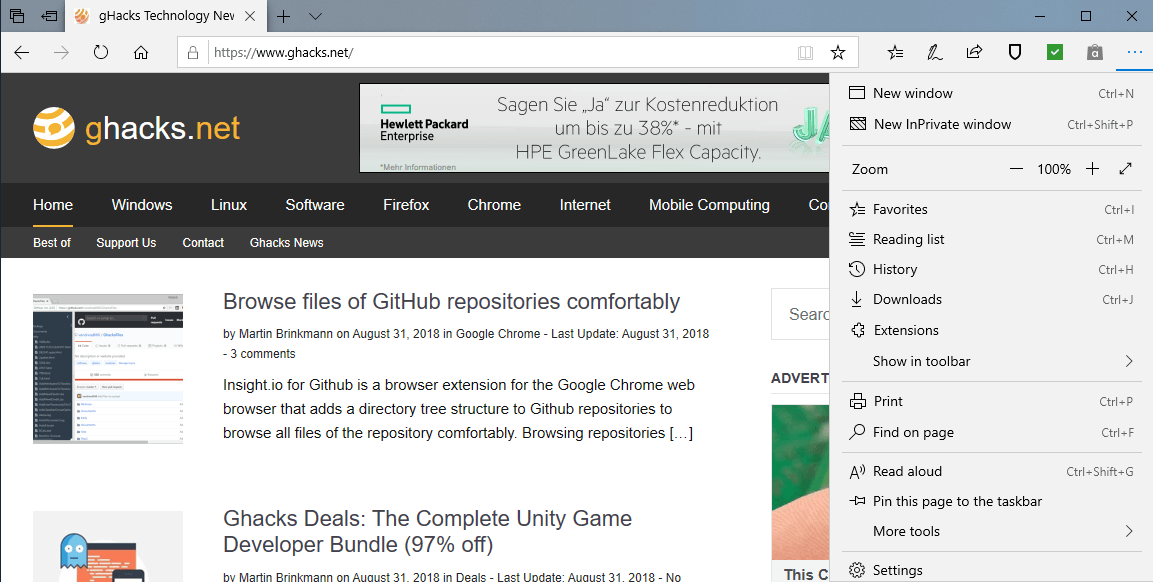Click the Hewlett Packard Enterprise banner ad

tap(594, 128)
